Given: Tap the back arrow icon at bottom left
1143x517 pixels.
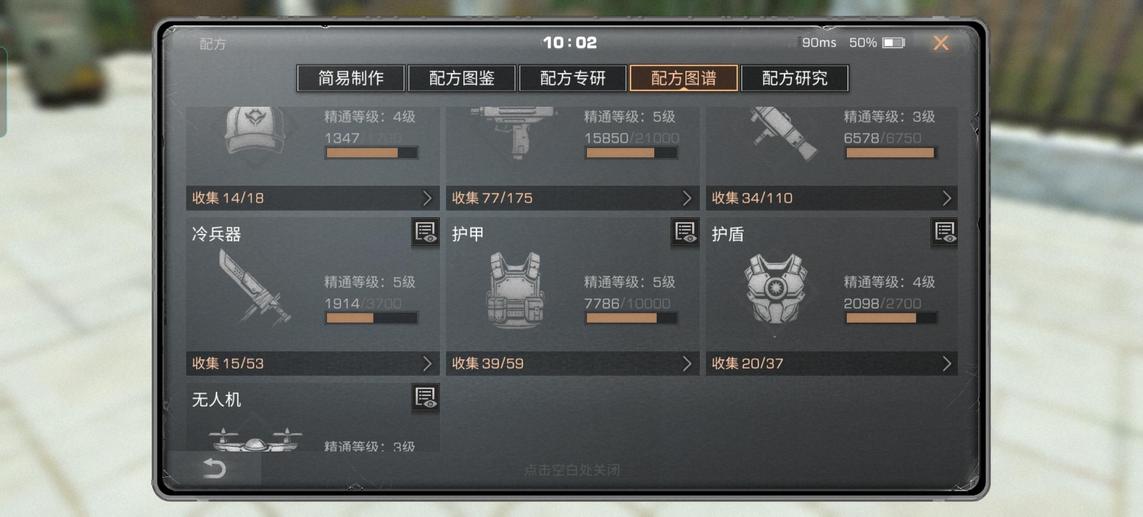Looking at the screenshot, I should [214, 469].
